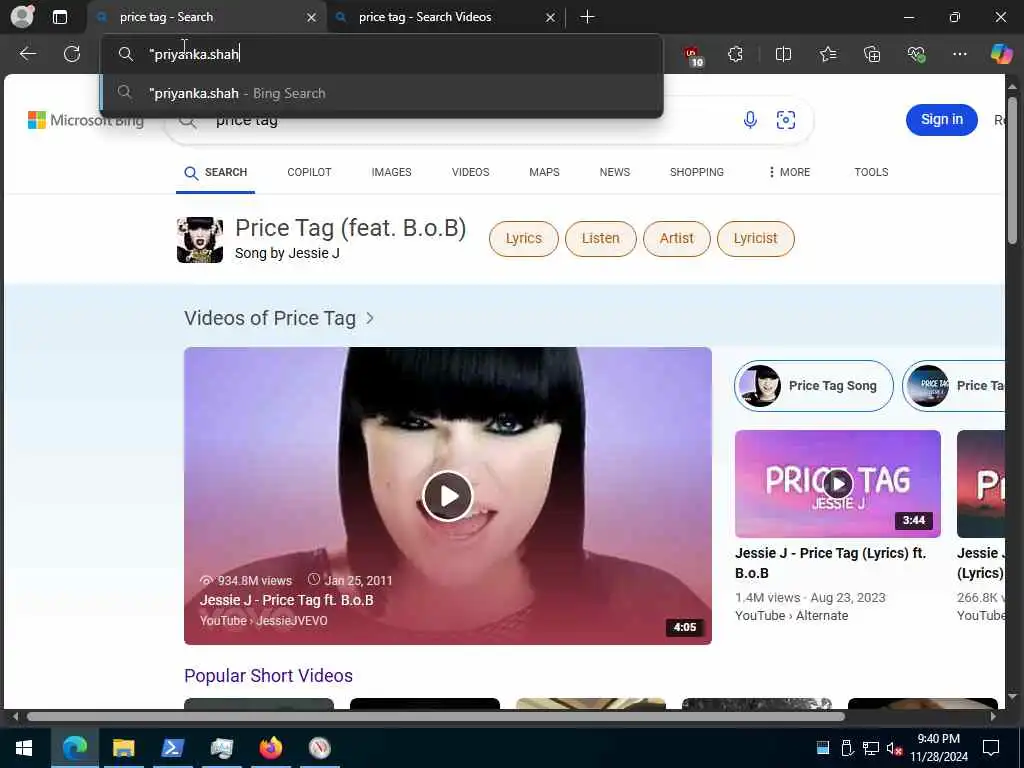Close the 'price tag - Search Videos' tab

551,18
